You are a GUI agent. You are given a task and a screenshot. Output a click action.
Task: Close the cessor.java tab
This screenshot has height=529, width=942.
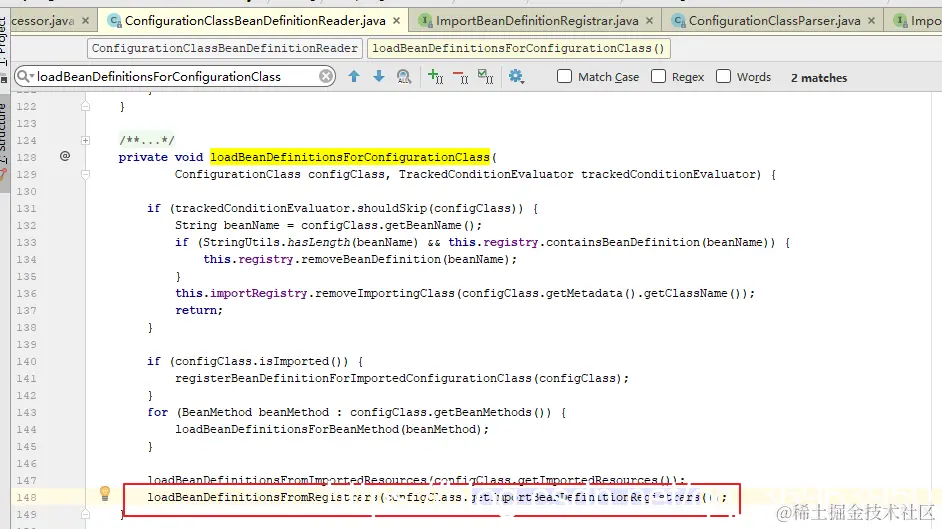(x=85, y=20)
